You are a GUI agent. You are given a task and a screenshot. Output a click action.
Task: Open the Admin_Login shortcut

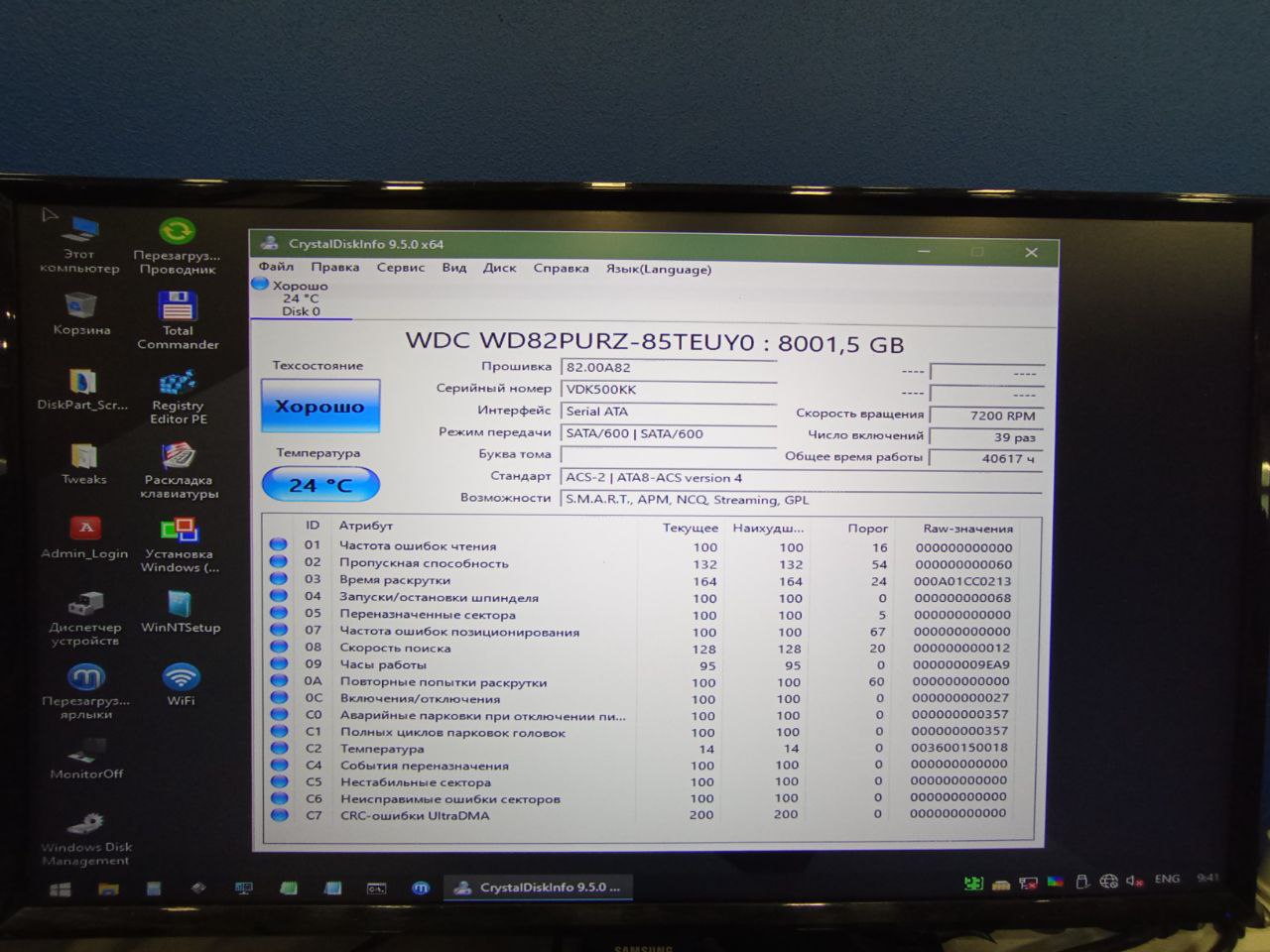point(84,531)
